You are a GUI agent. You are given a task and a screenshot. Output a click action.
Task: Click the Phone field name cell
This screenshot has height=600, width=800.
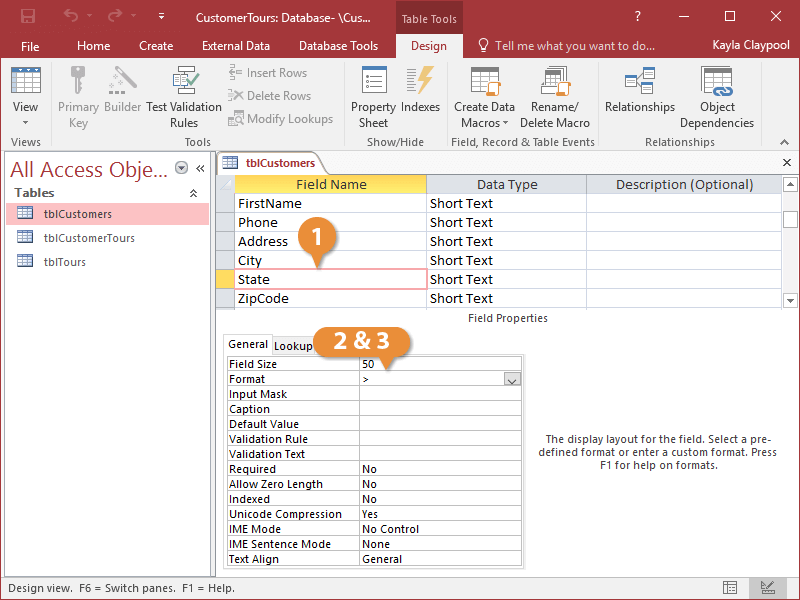click(330, 222)
